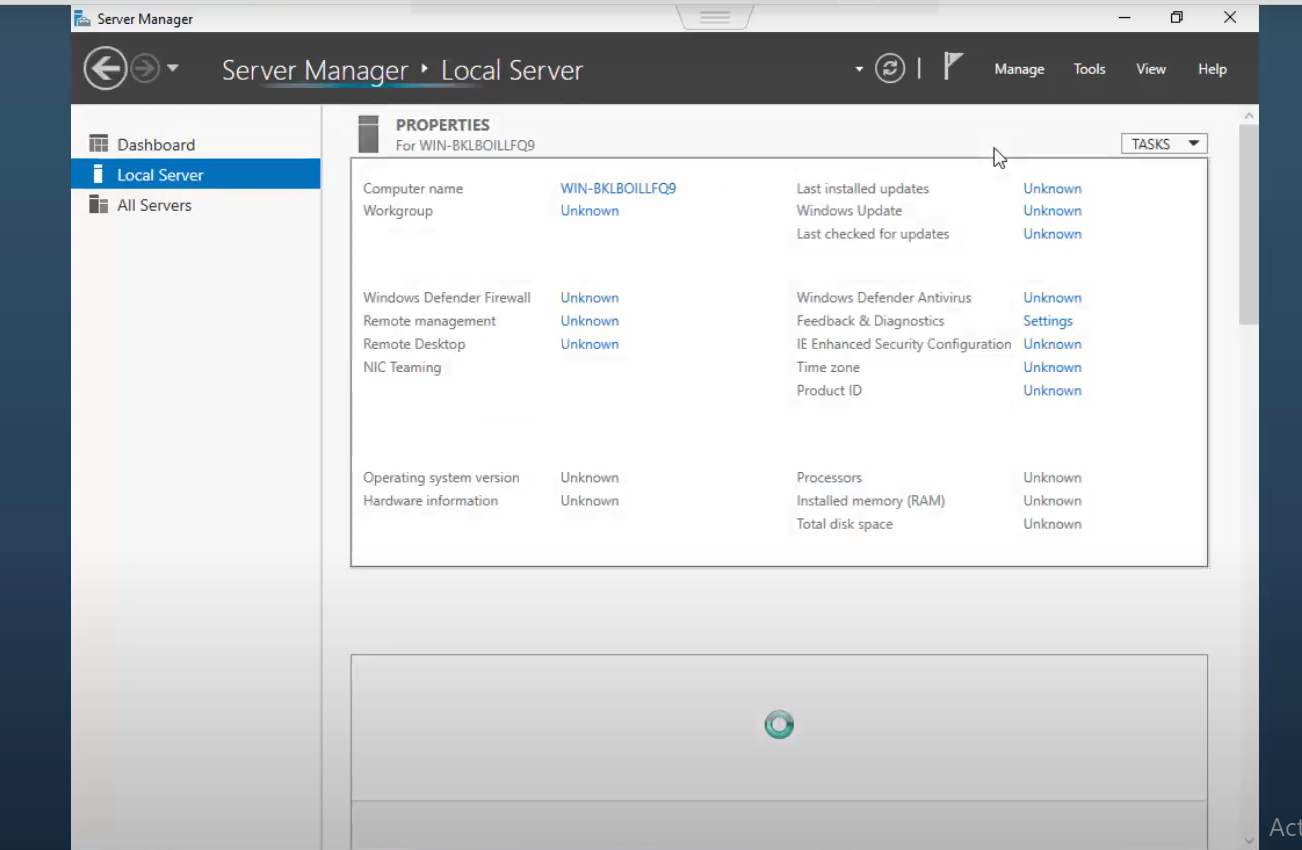Click the 'Installed memory (RAM)' label
The width and height of the screenshot is (1302, 850).
870,501
